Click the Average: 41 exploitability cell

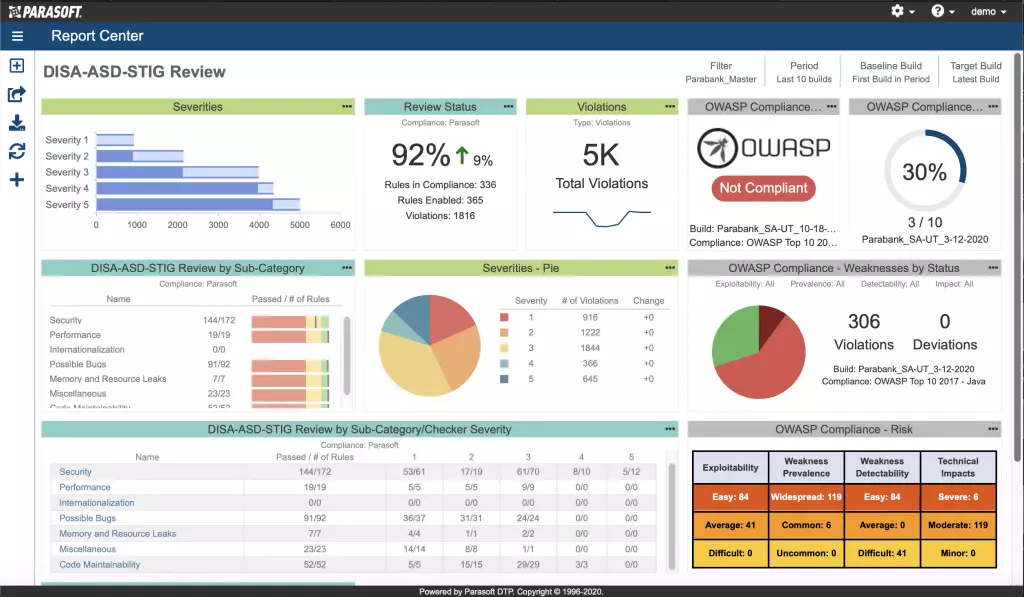coord(730,525)
